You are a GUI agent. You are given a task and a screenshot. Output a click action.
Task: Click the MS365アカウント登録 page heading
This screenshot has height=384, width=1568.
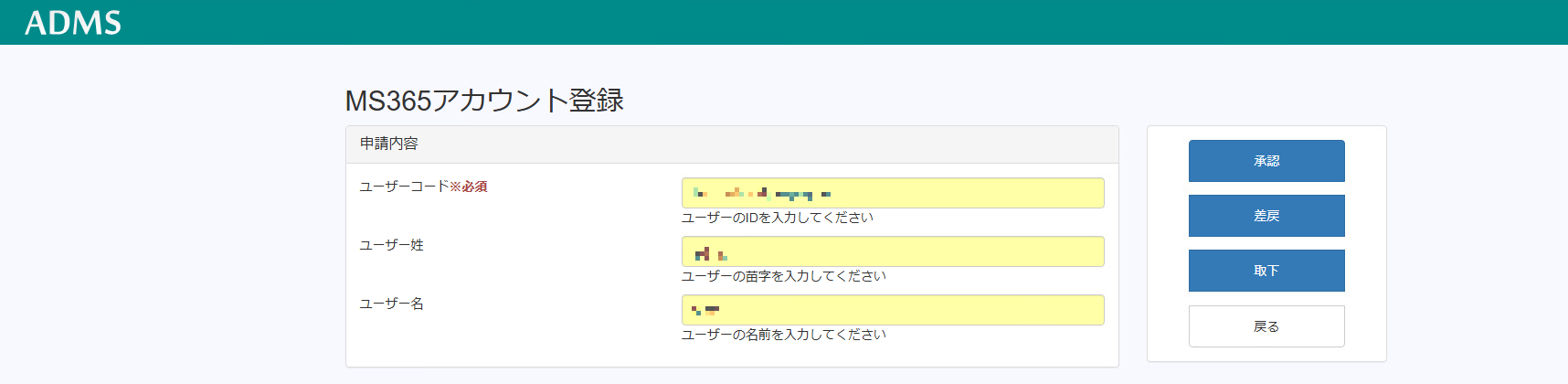click(x=484, y=101)
